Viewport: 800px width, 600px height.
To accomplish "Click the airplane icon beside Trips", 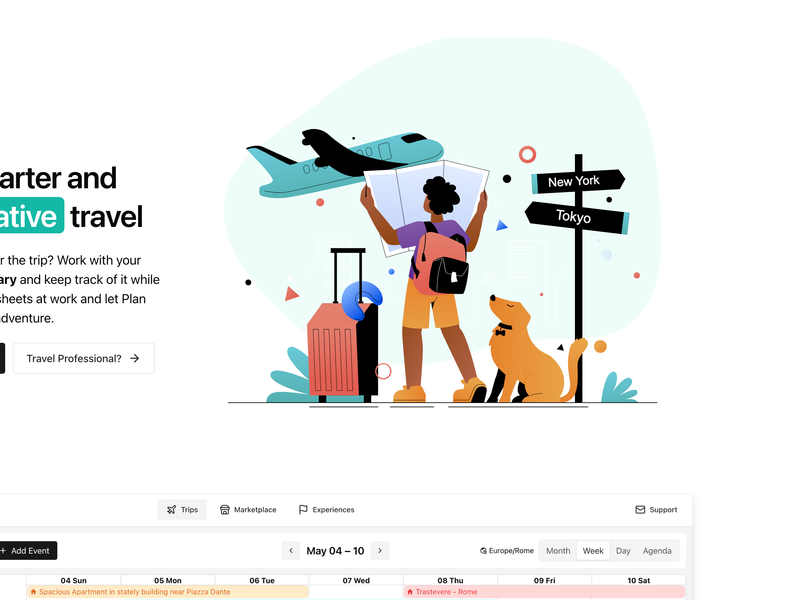I will click(171, 510).
